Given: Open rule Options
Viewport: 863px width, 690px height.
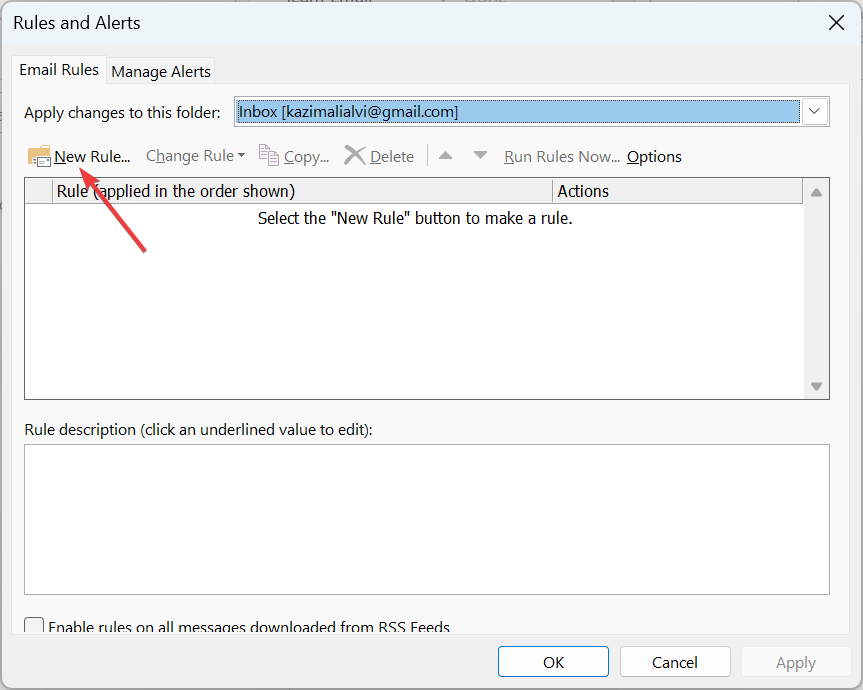Looking at the screenshot, I should pos(654,156).
